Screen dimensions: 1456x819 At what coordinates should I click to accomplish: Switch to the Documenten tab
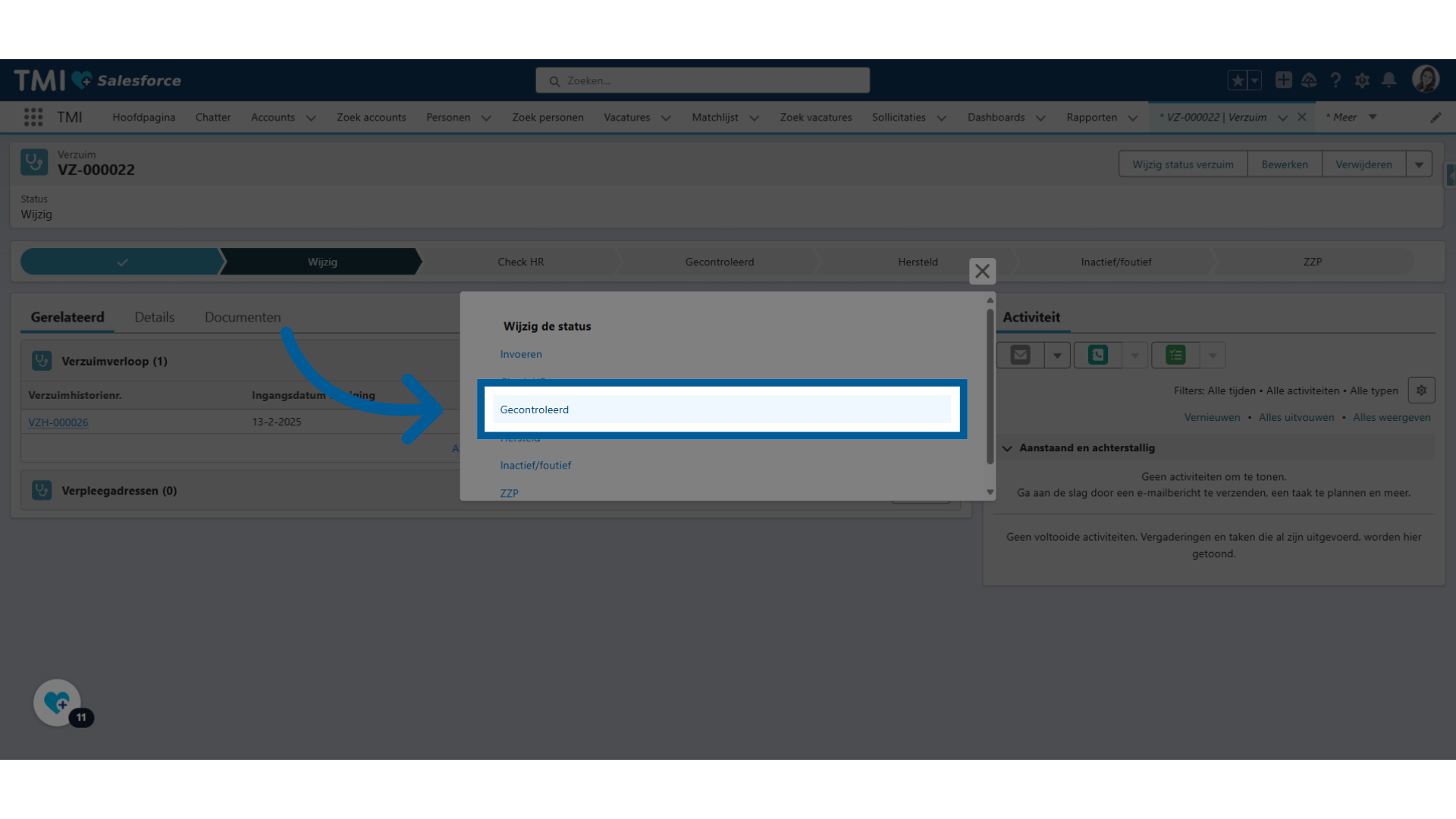point(242,317)
